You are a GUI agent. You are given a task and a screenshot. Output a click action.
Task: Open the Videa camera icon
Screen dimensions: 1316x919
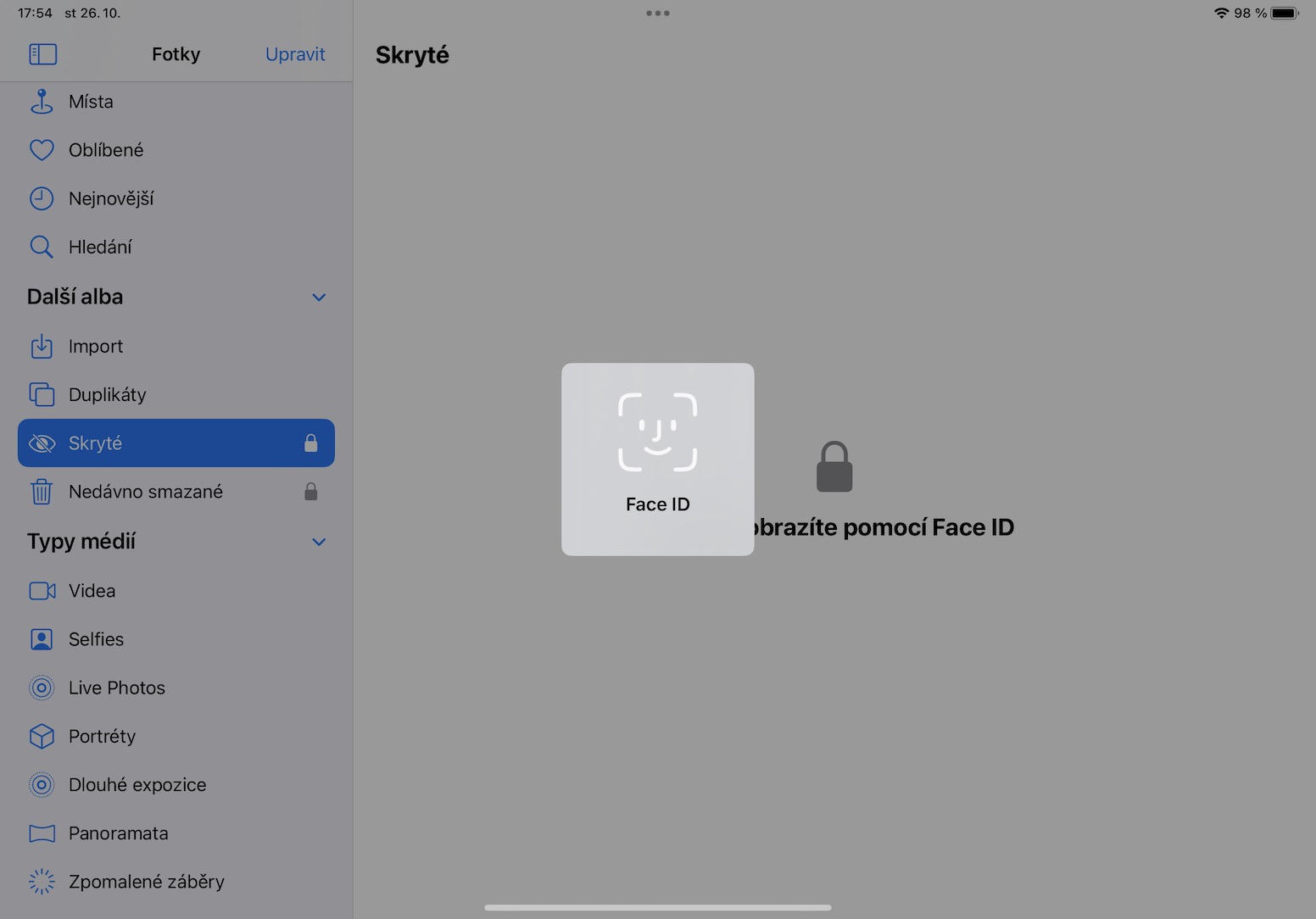click(x=42, y=591)
